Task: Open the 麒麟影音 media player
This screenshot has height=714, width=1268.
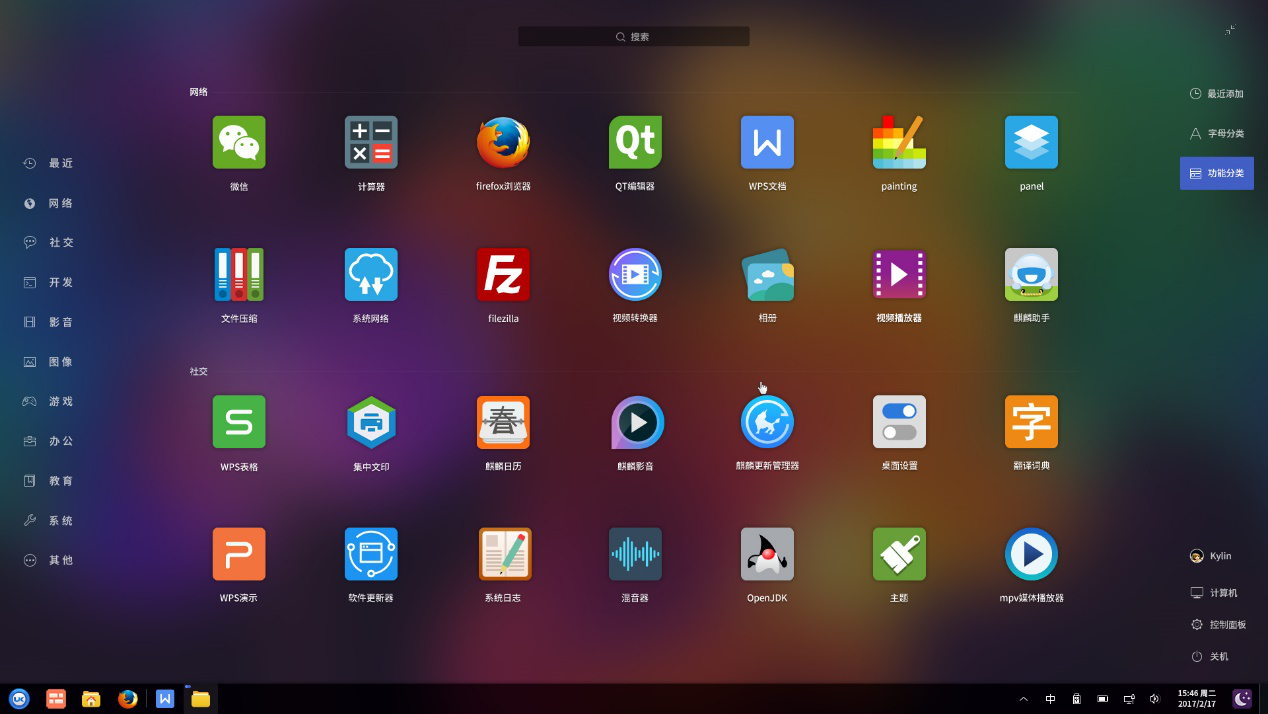Action: [635, 422]
